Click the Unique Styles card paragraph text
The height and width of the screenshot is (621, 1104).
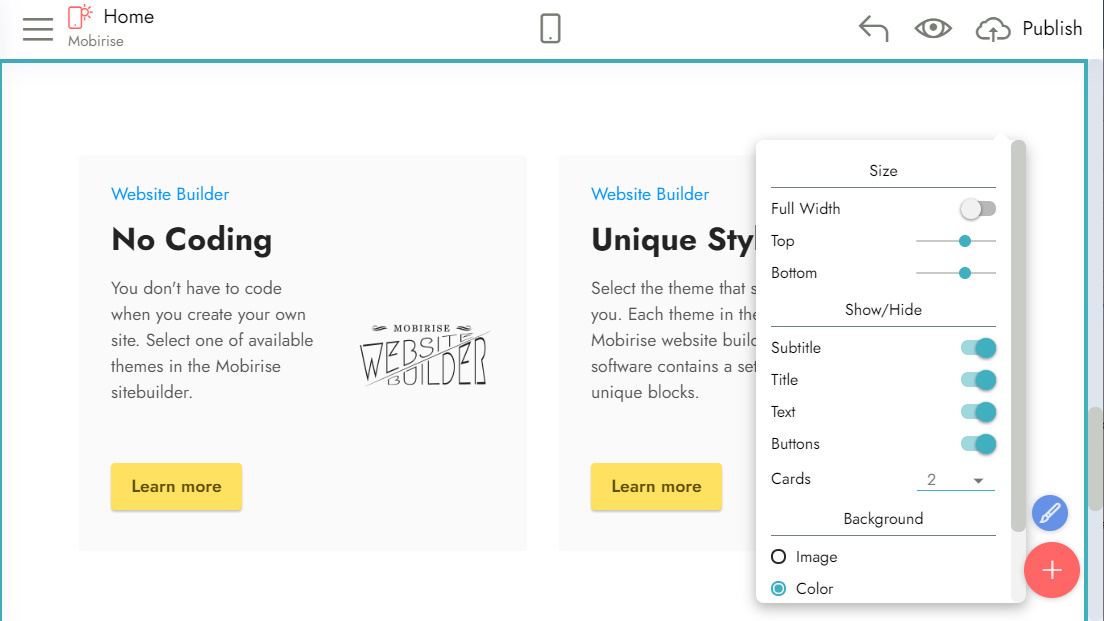tap(674, 340)
